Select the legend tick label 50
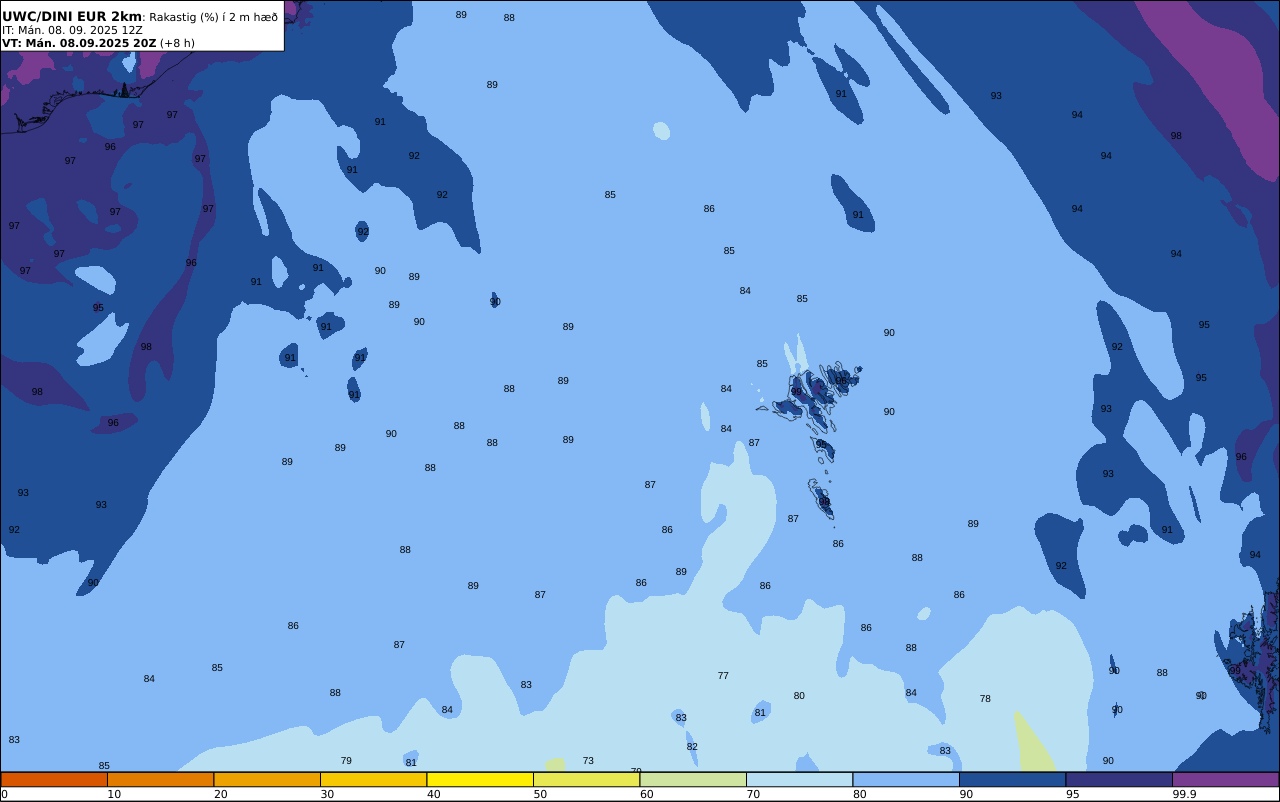 click(x=540, y=794)
